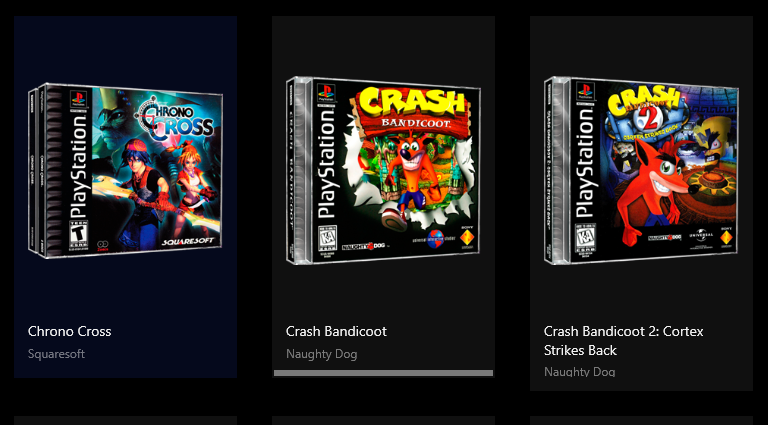Select the Crash Bandicoot game case image

click(x=384, y=170)
